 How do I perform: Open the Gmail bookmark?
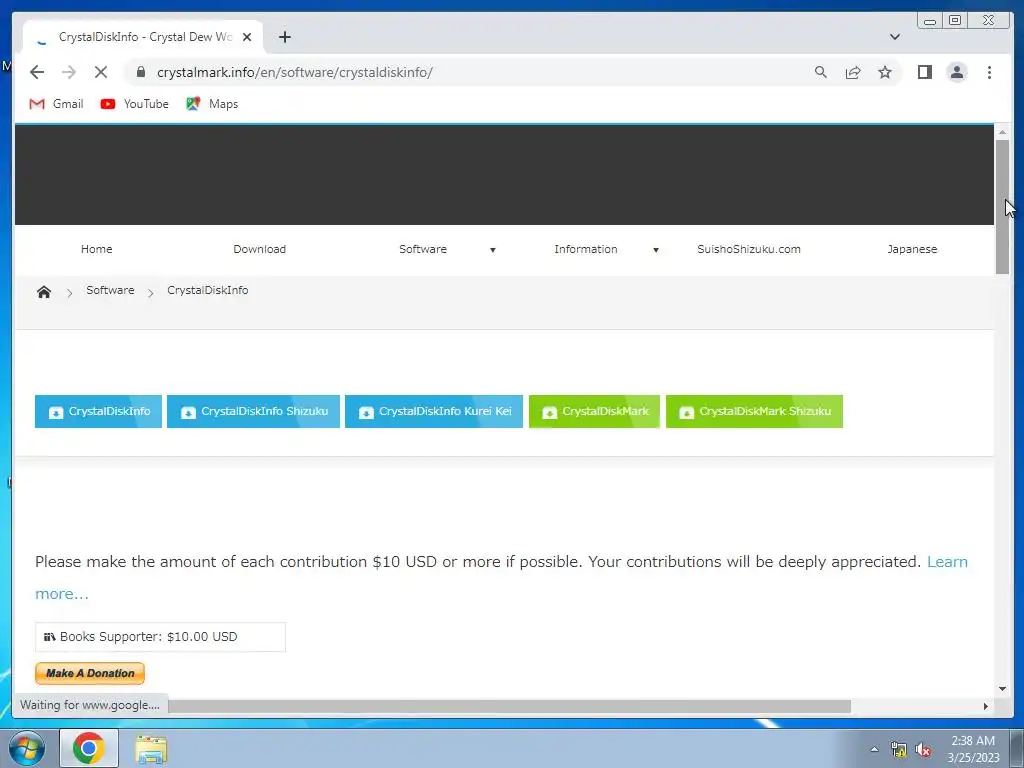56,104
